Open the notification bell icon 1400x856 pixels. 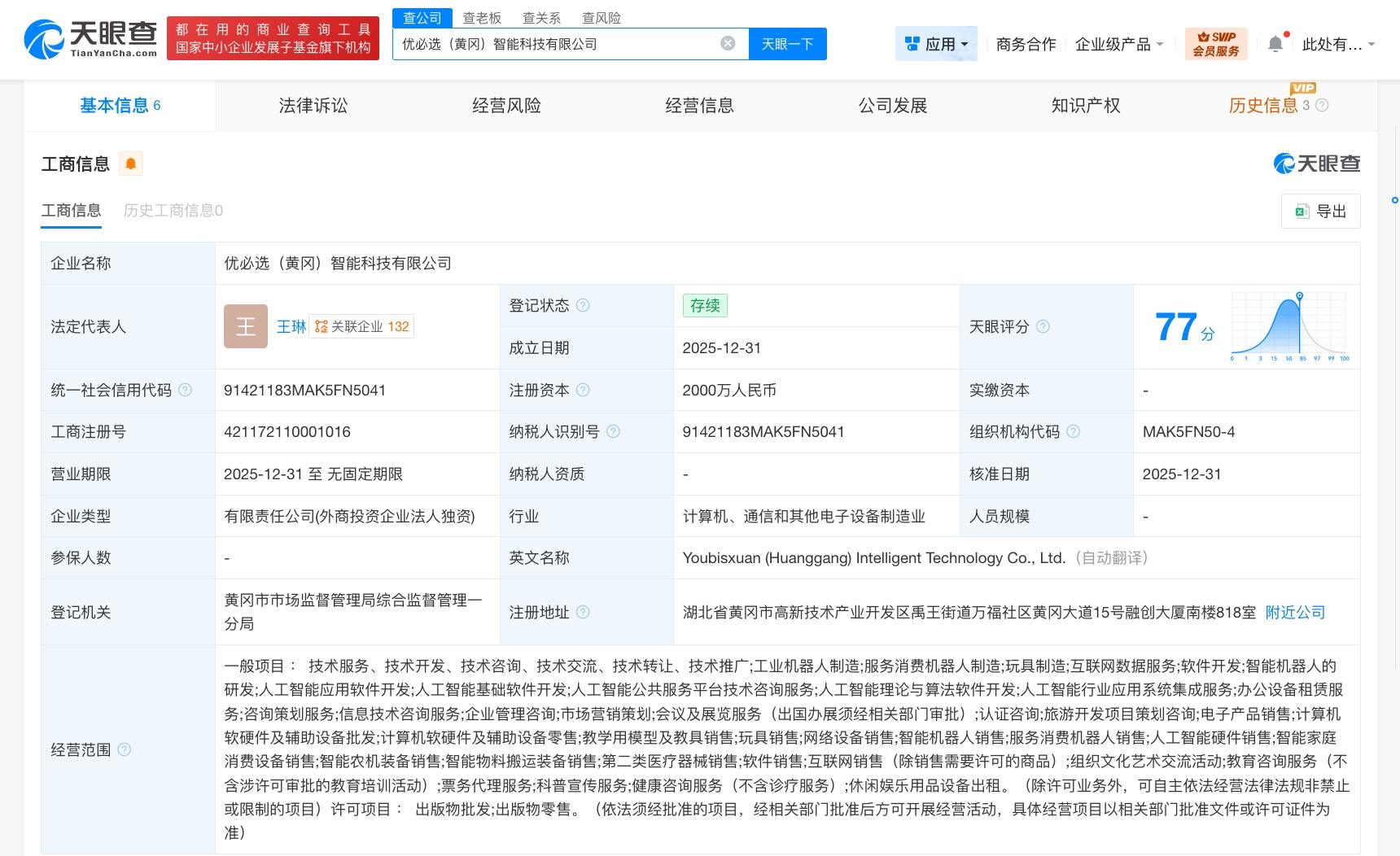click(x=1275, y=43)
